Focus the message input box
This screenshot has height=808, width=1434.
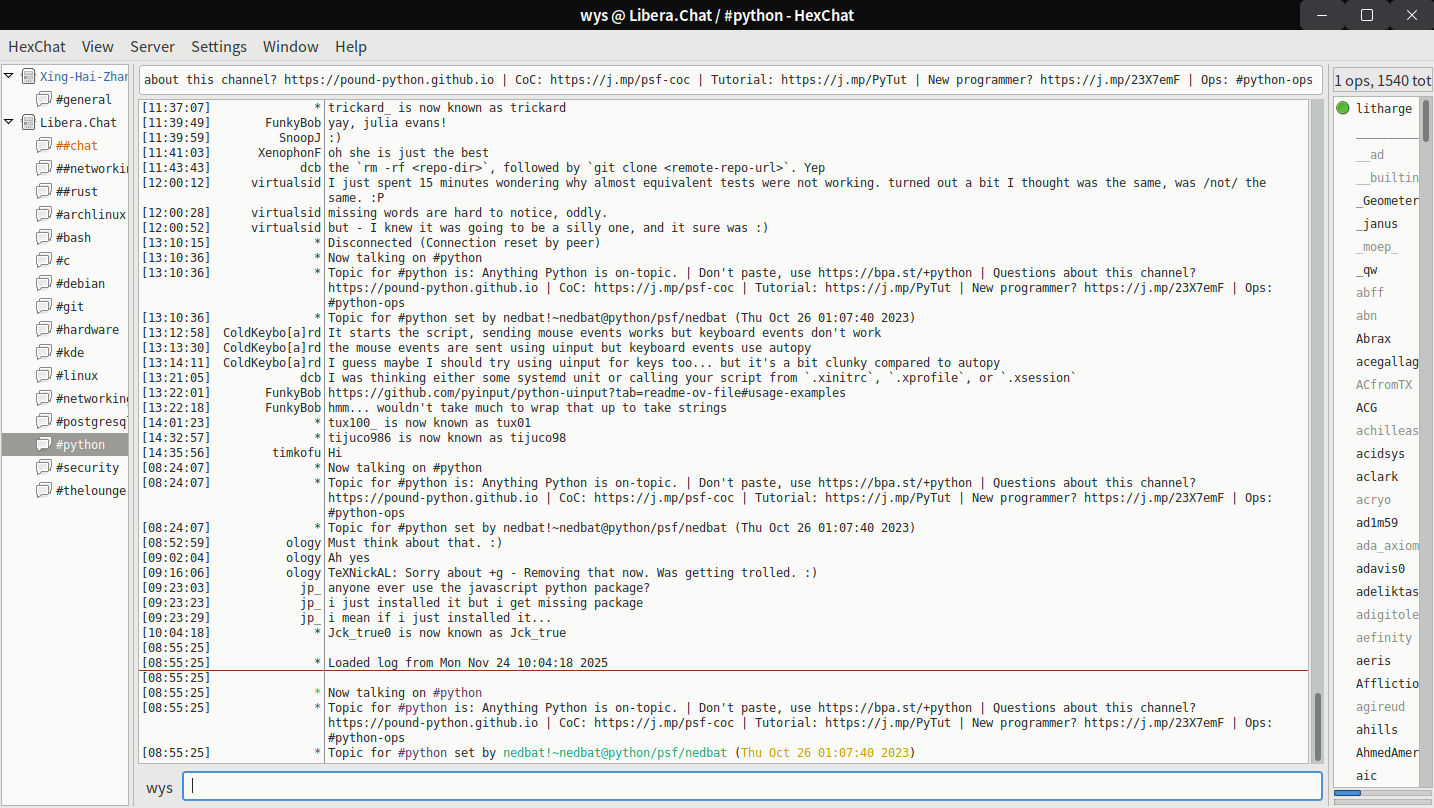point(752,786)
